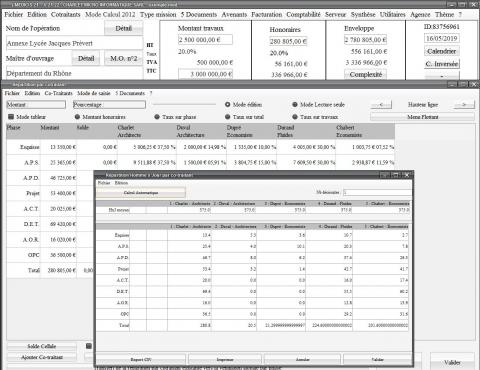Screen dimensions: 480x370
Task: Click the C. Inversée button
Action: click(442, 64)
